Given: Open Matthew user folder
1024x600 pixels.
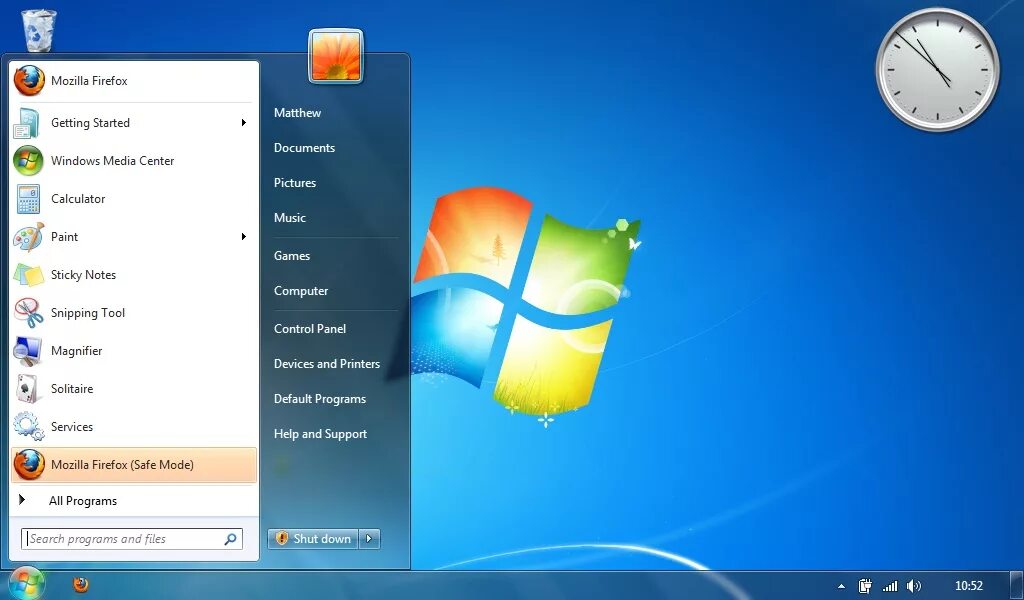Looking at the screenshot, I should point(297,113).
